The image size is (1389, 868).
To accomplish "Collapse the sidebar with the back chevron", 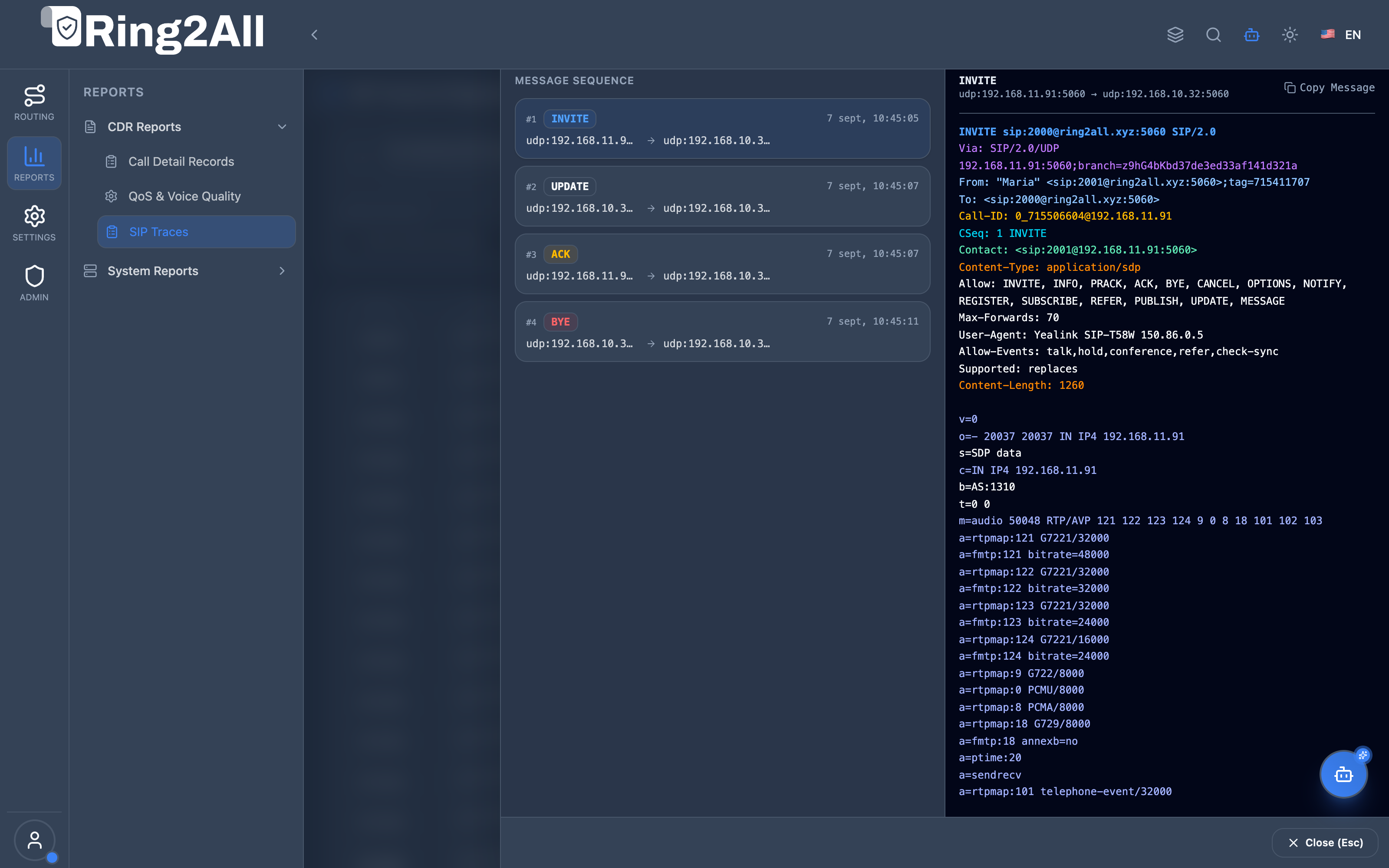I will tap(315, 35).
